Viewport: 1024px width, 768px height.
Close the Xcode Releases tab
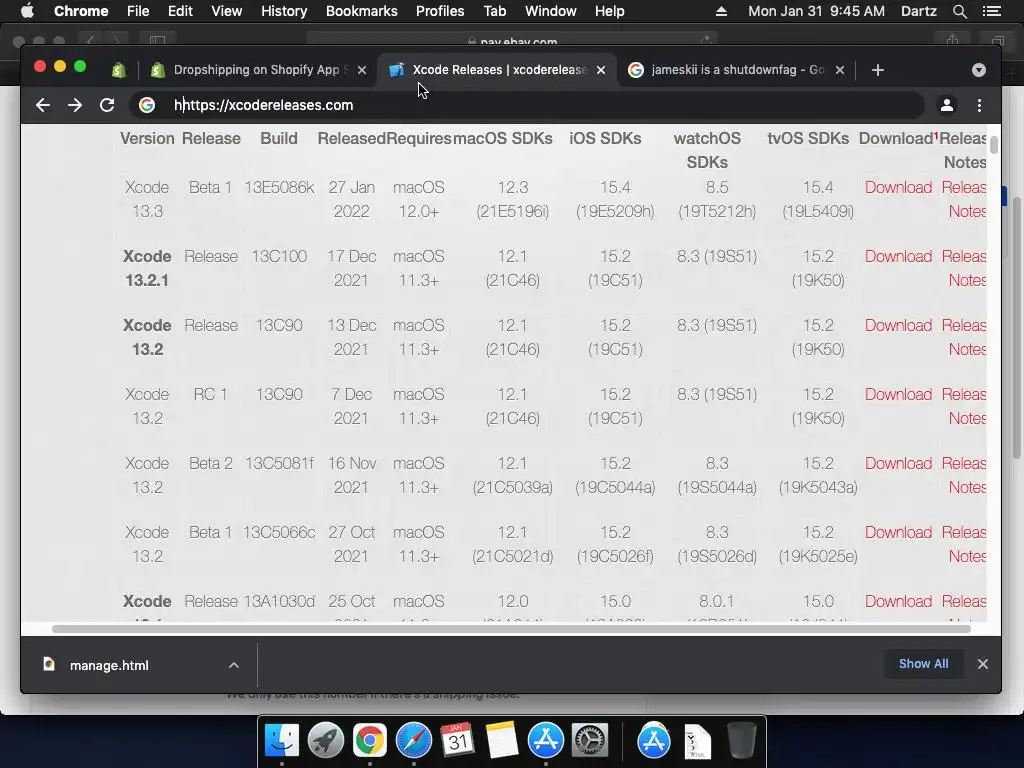click(601, 70)
